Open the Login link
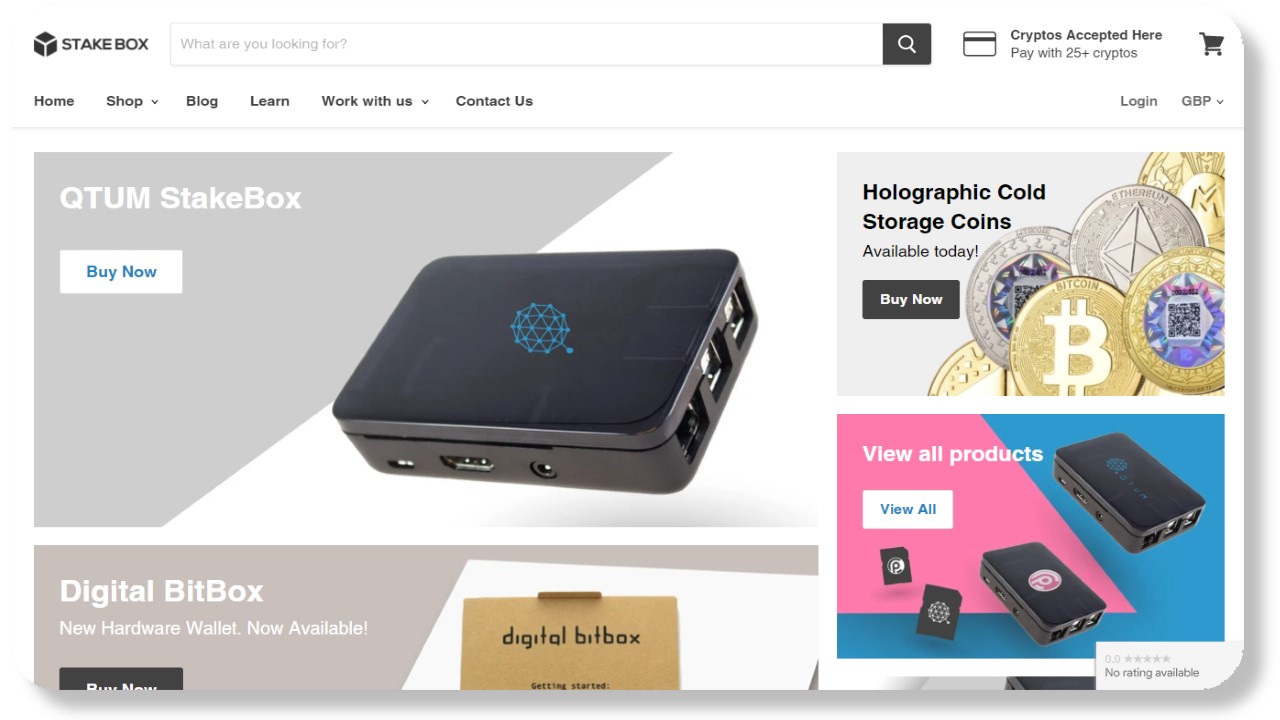The image size is (1280, 720). pyautogui.click(x=1139, y=101)
